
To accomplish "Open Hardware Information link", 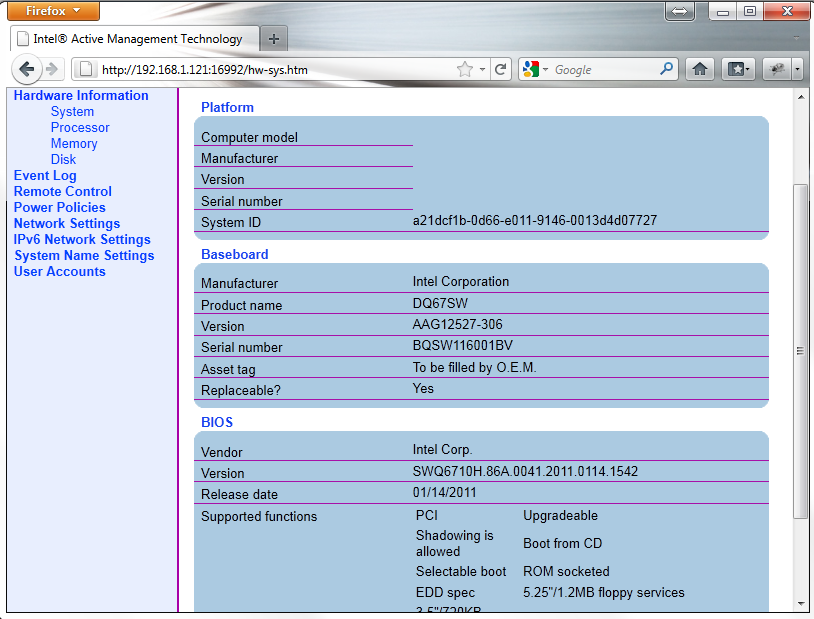I will pos(81,96).
